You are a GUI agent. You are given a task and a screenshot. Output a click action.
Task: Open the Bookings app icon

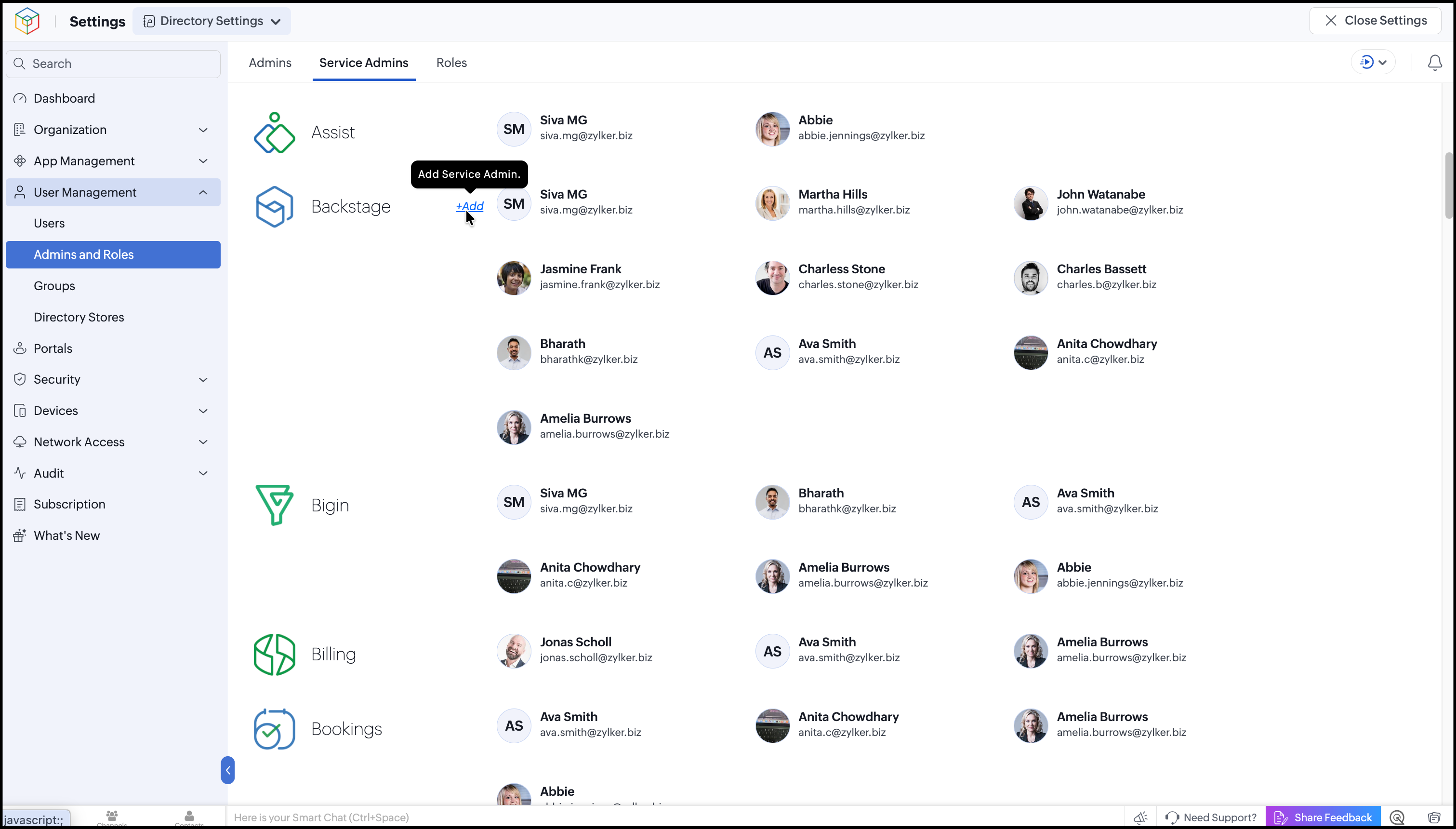274,729
